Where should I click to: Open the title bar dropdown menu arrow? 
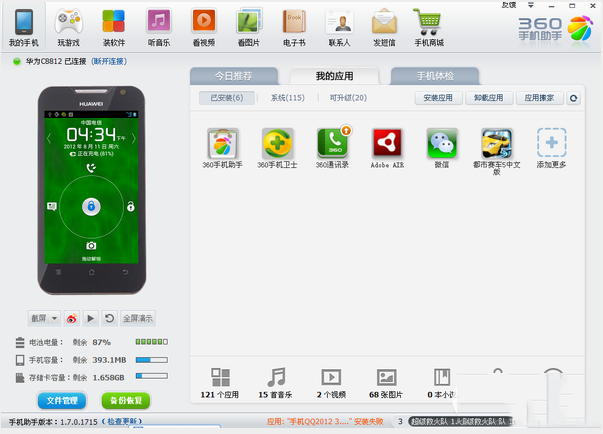coord(531,5)
